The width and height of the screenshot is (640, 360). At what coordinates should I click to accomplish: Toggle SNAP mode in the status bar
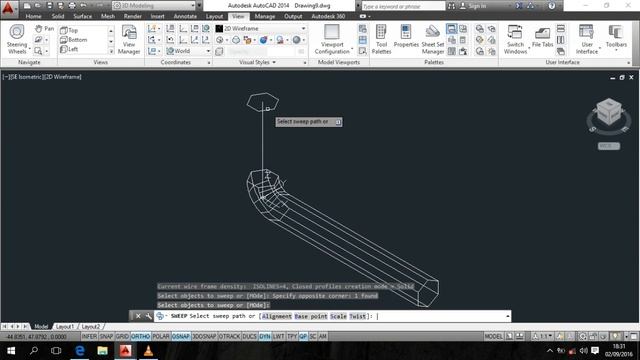pos(106,336)
